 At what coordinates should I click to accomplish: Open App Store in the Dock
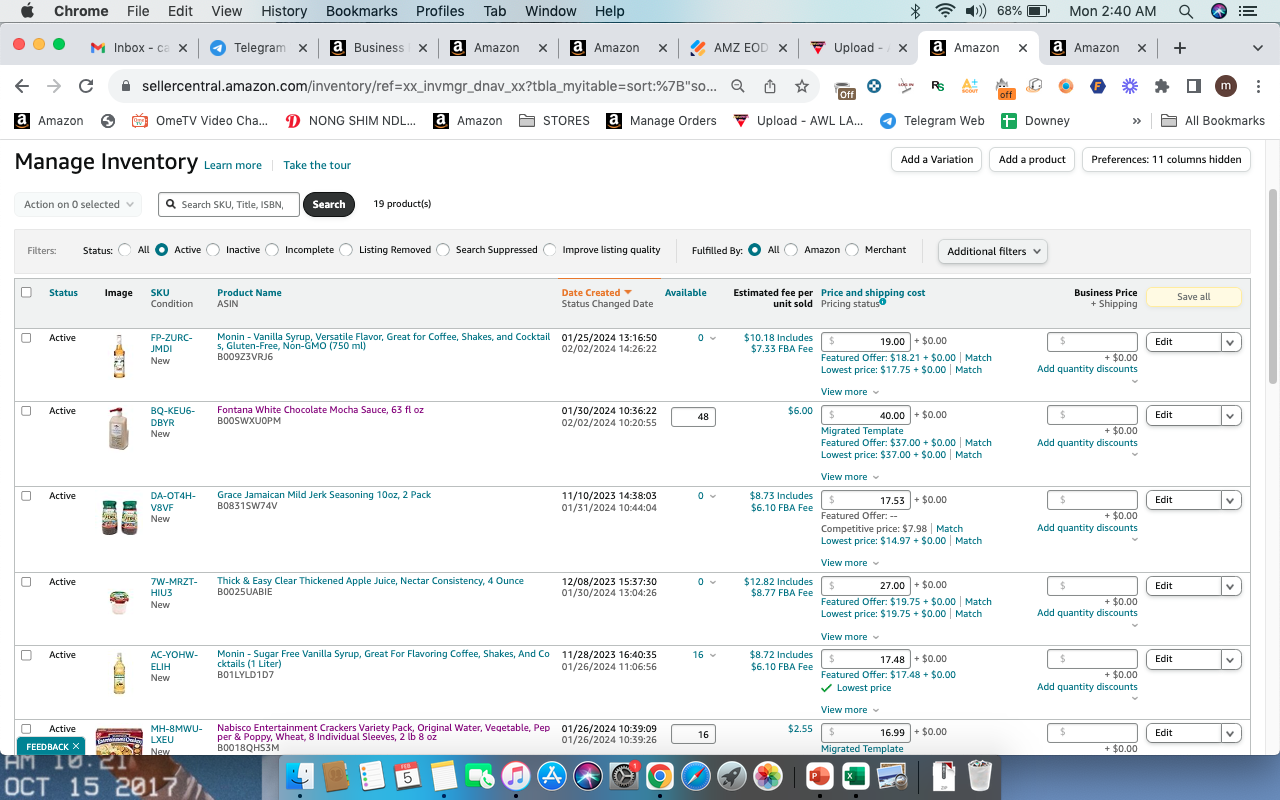point(552,775)
